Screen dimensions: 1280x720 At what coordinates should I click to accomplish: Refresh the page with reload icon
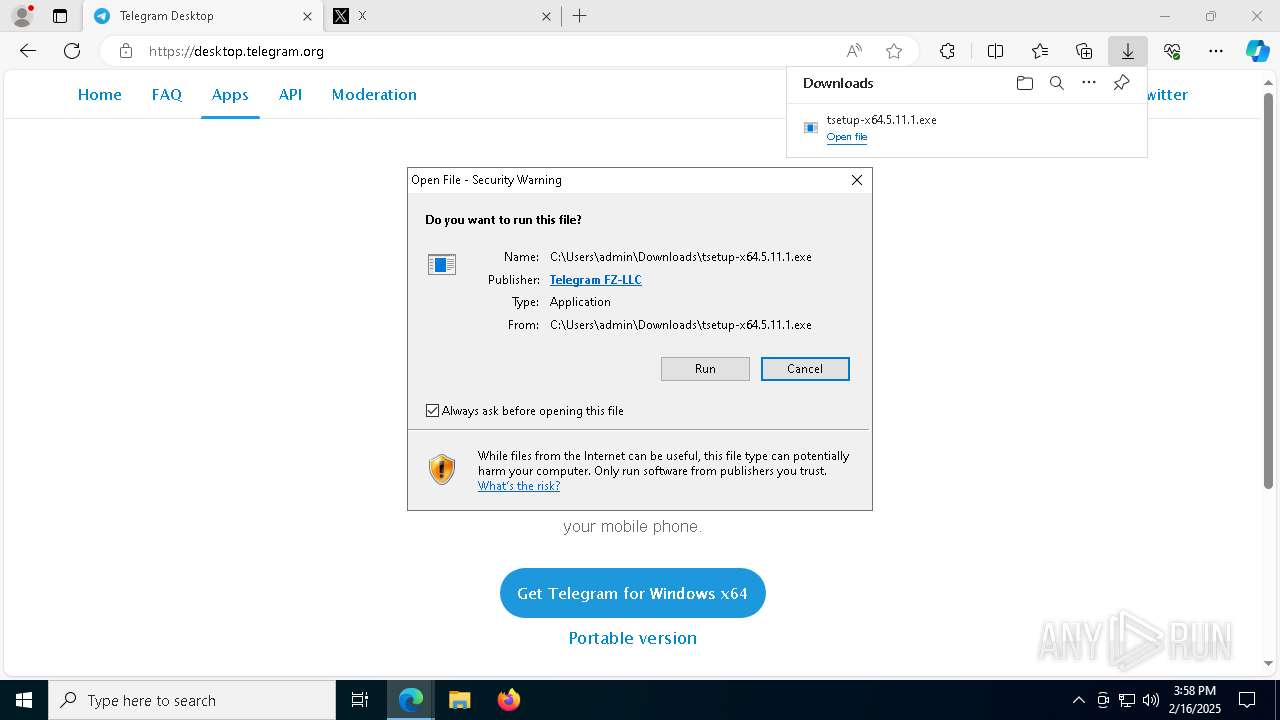point(72,51)
